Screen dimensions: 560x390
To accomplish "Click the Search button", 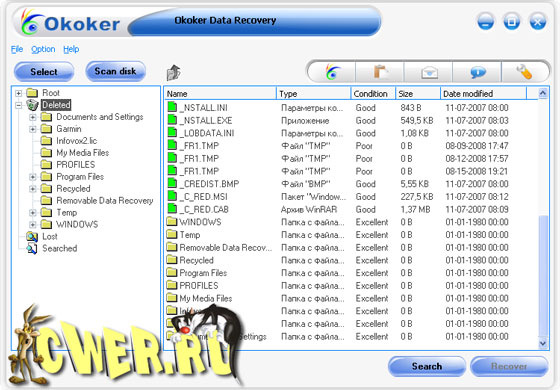I will 427,366.
